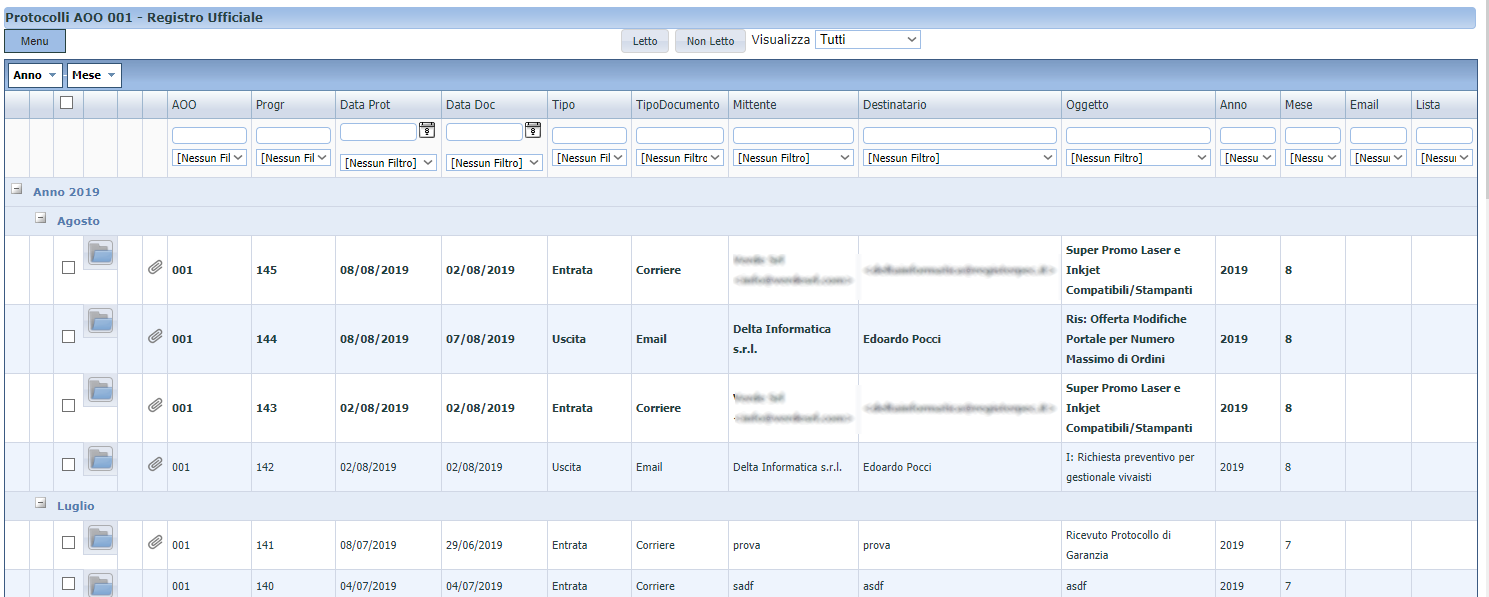Sort by the Oggetto column header
The image size is (1489, 597).
coord(1087,105)
